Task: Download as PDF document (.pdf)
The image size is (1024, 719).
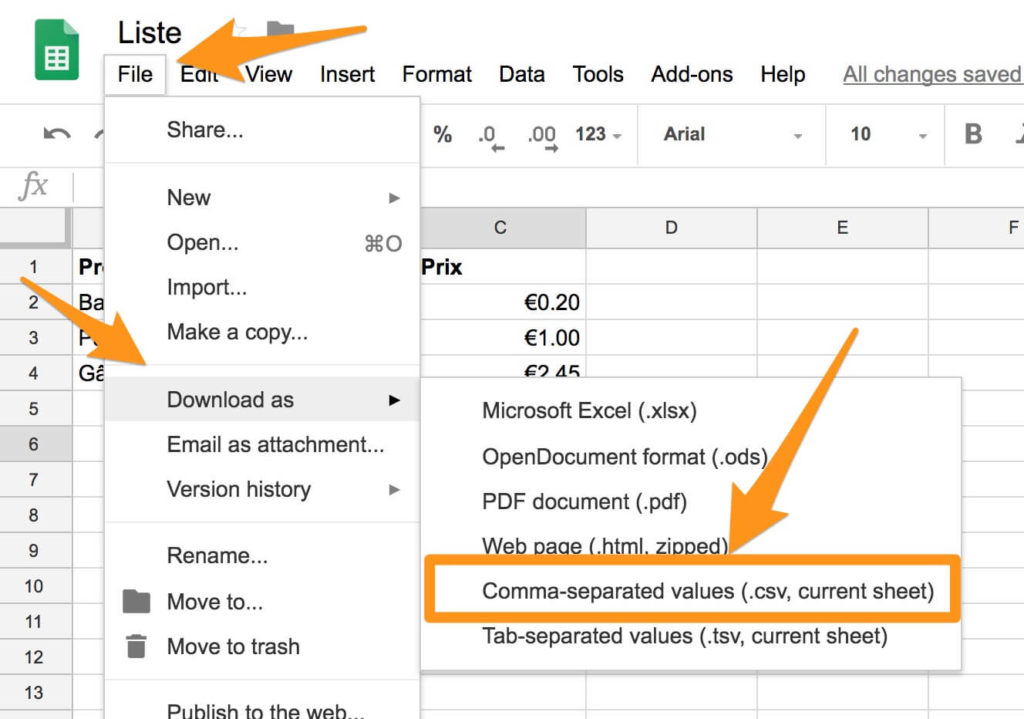Action: click(x=691, y=502)
